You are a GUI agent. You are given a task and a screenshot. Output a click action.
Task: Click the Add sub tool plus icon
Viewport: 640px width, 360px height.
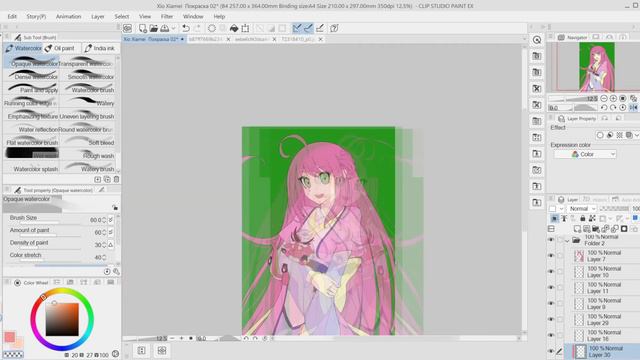point(98,179)
